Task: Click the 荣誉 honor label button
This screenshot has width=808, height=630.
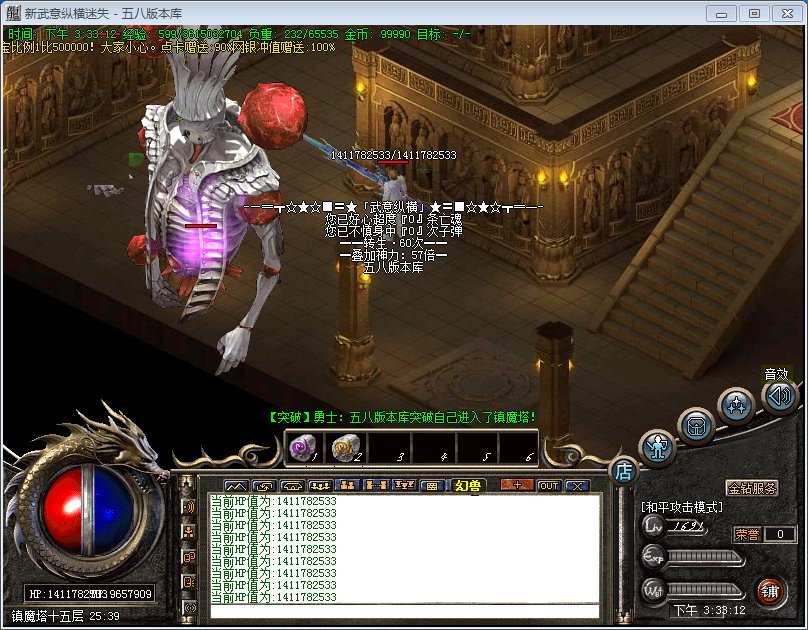Action: (747, 534)
